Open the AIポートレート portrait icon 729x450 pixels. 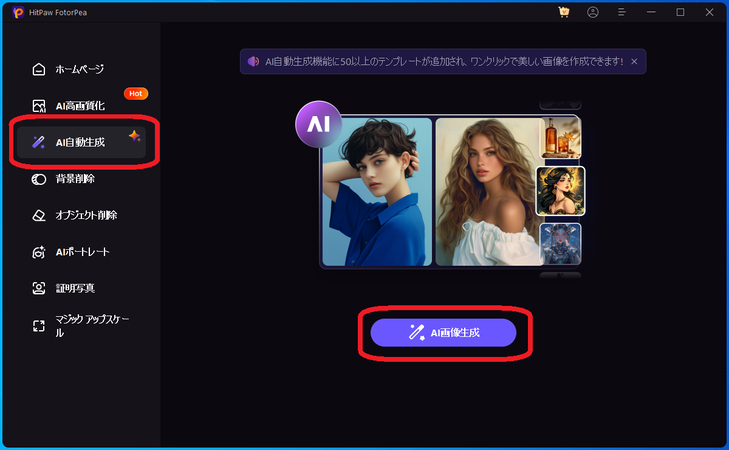(39, 252)
